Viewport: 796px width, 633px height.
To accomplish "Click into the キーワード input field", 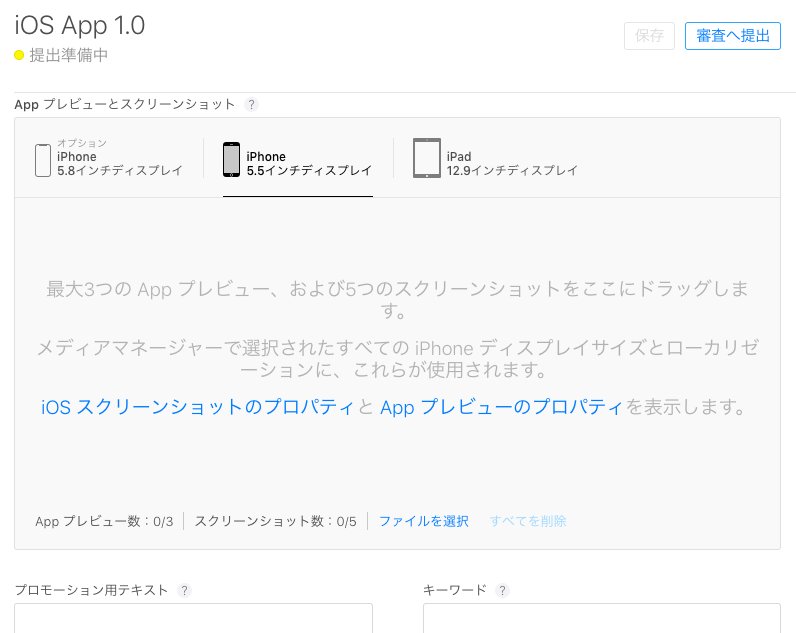I will click(602, 618).
